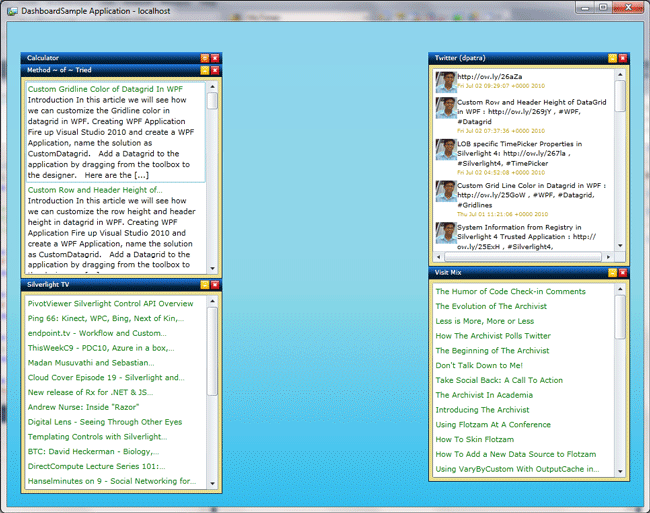The image size is (650, 513).
Task: Open Don't Talk Down to Me!
Action: 479,365
